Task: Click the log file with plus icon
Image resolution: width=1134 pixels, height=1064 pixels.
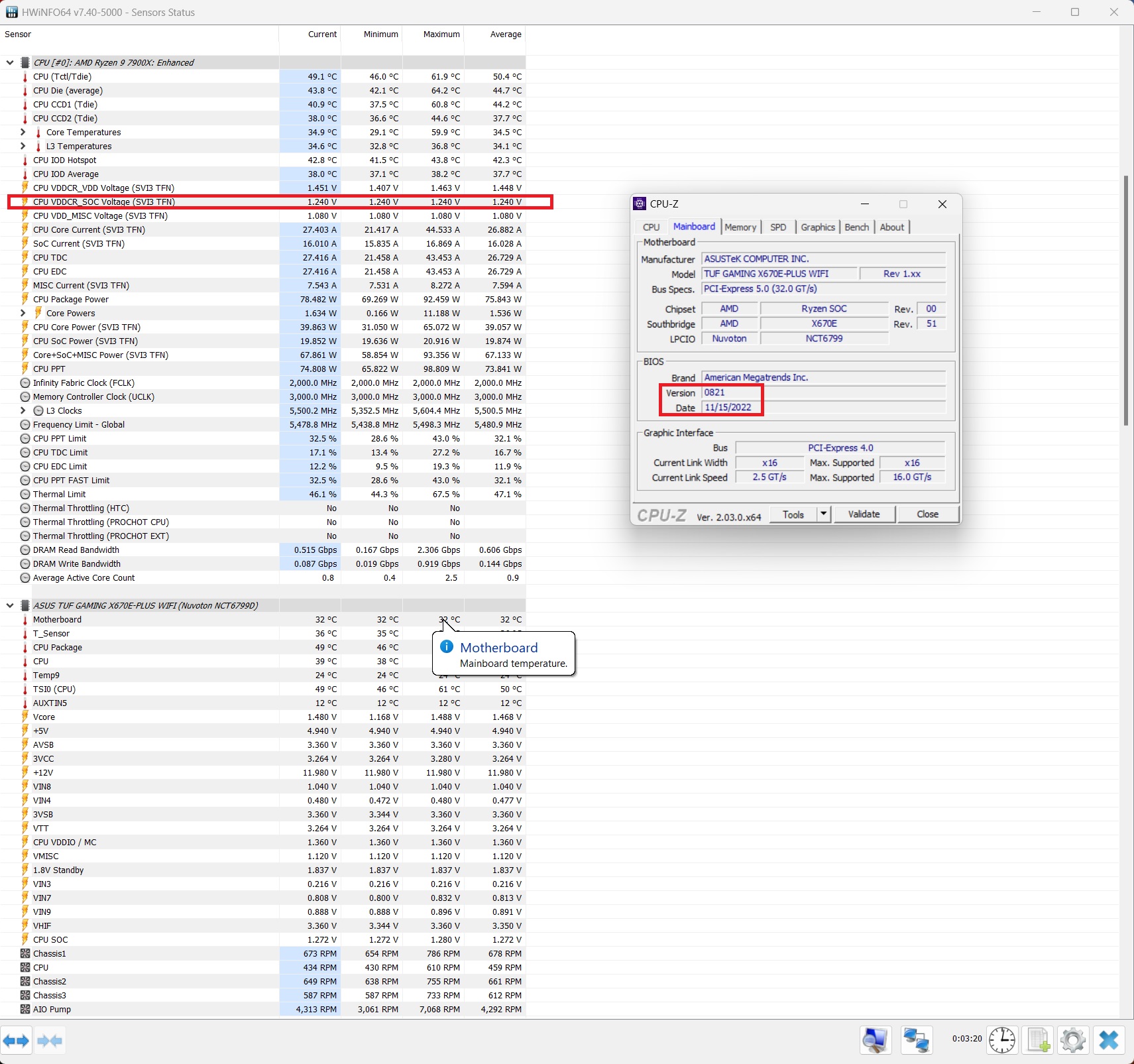Action: 1038,1040
